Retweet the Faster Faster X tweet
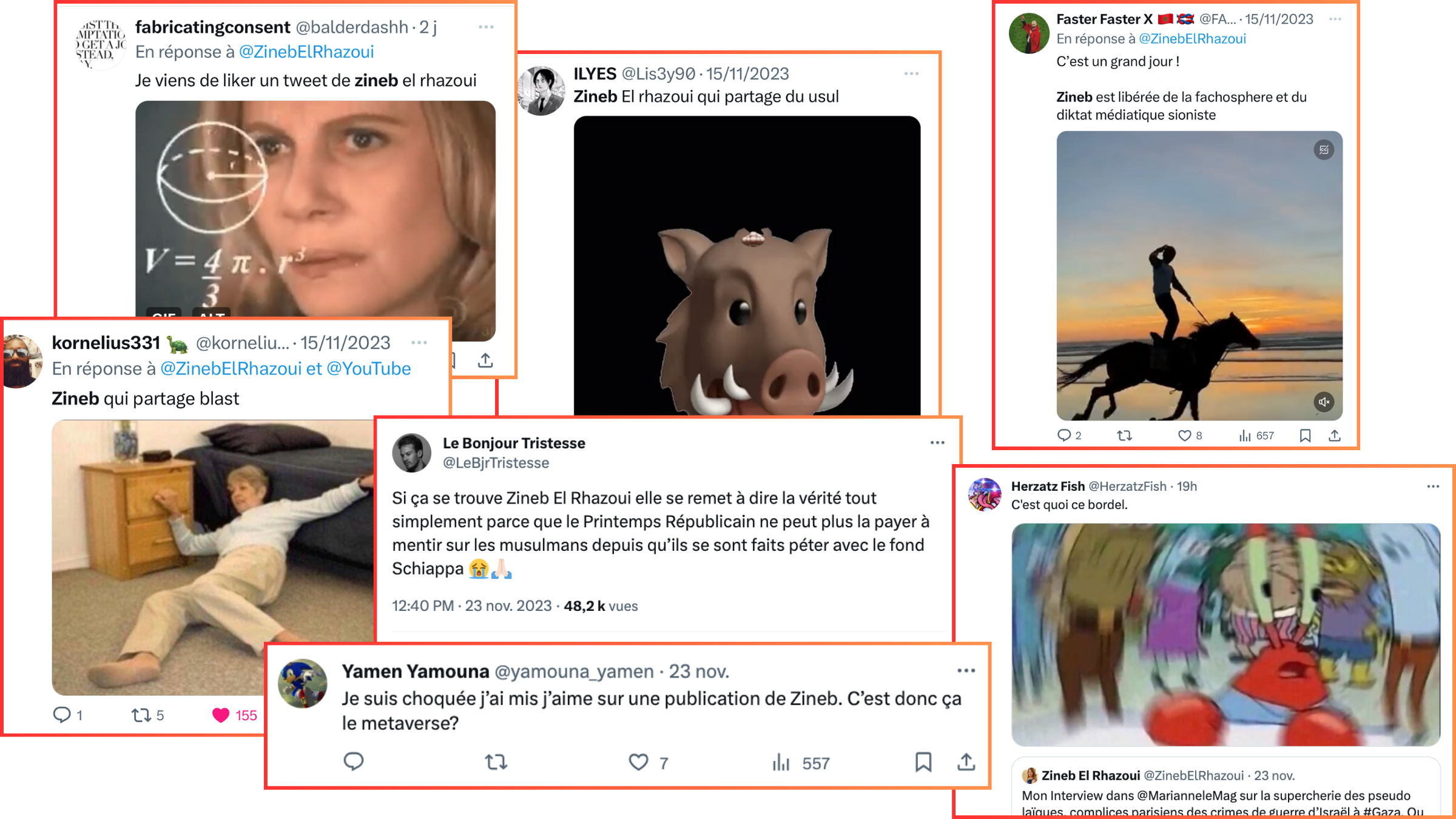Screen dimensions: 1456x819 coord(1124,436)
